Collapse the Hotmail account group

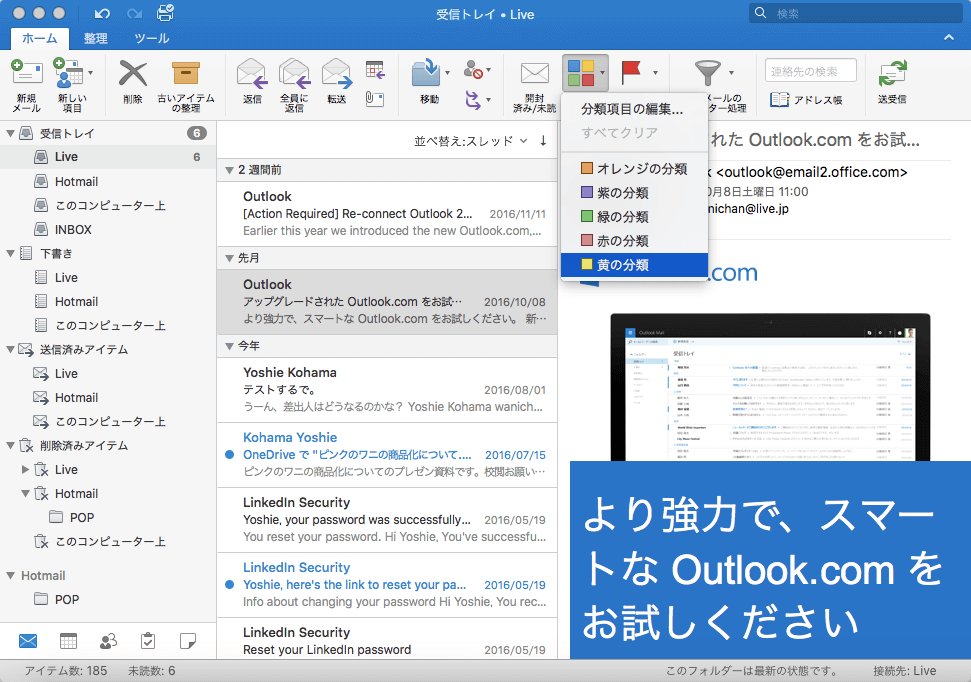tap(11, 575)
